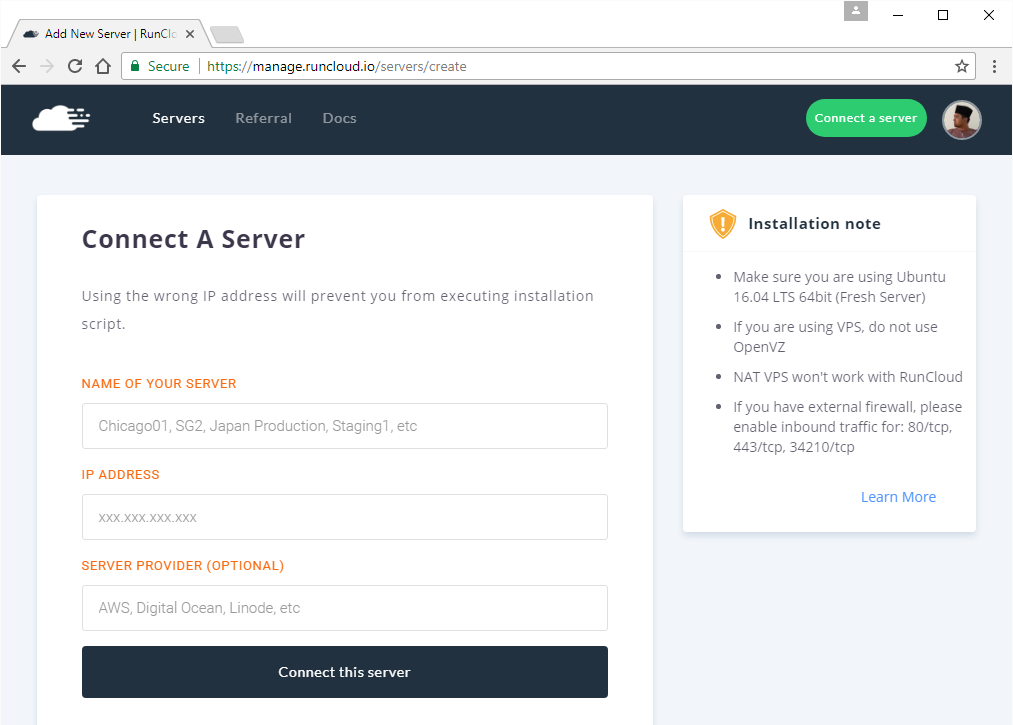Image resolution: width=1013 pixels, height=725 pixels.
Task: Click the Connect this server button
Action: point(344,672)
